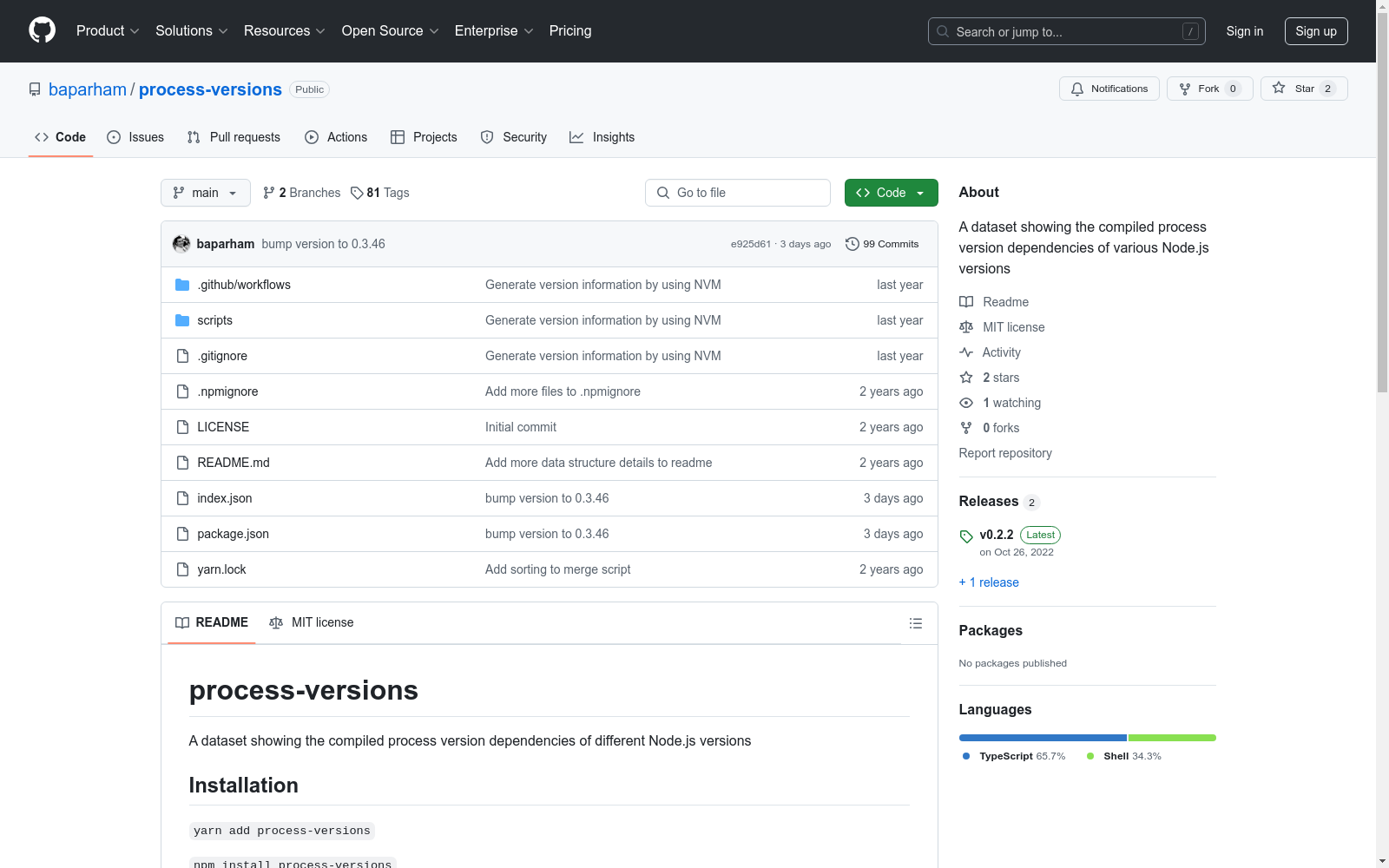Click the LICENSE file icon
Viewport: 1389px width, 868px height.
coord(182,427)
